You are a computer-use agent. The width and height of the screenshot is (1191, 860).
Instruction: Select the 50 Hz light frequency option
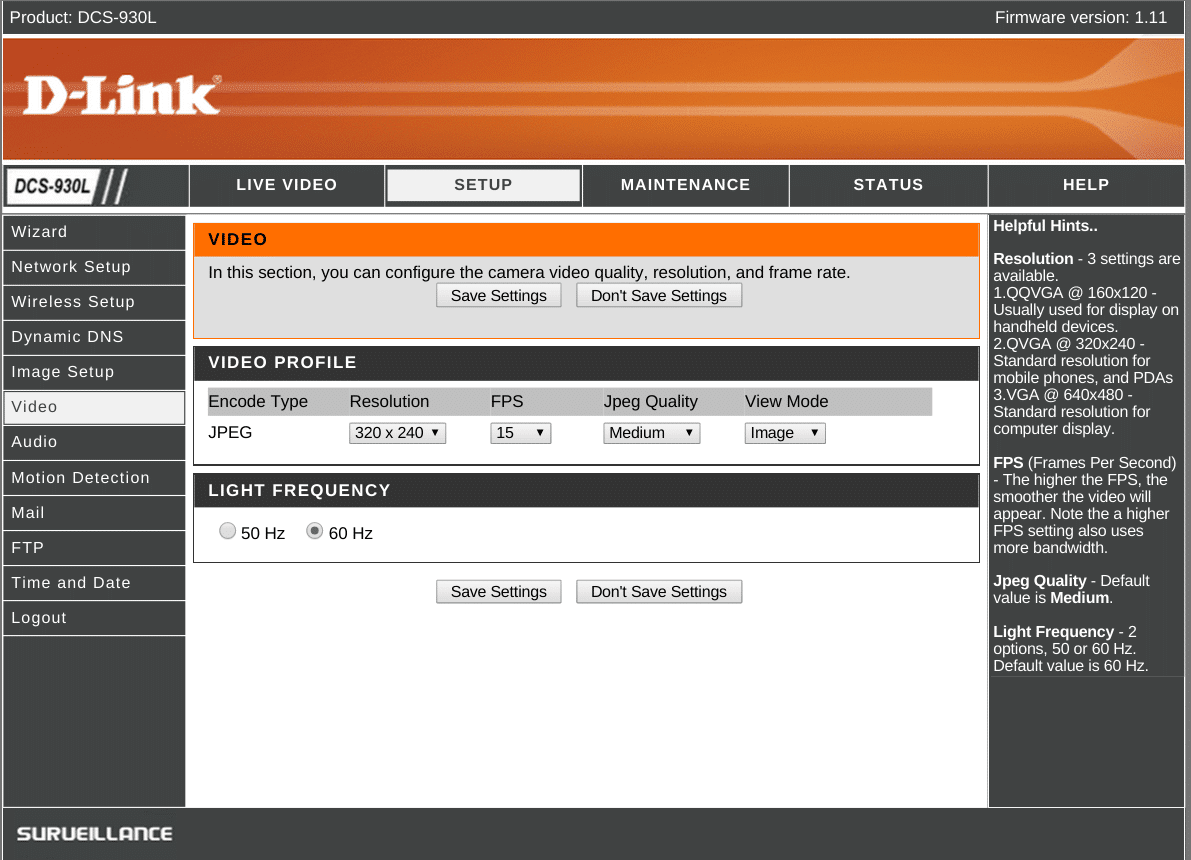pyautogui.click(x=228, y=532)
